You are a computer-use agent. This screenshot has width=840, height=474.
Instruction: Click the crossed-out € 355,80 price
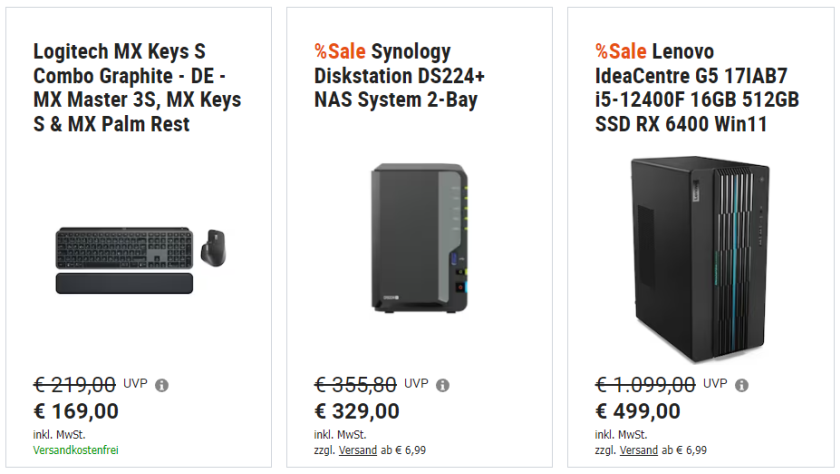click(356, 384)
